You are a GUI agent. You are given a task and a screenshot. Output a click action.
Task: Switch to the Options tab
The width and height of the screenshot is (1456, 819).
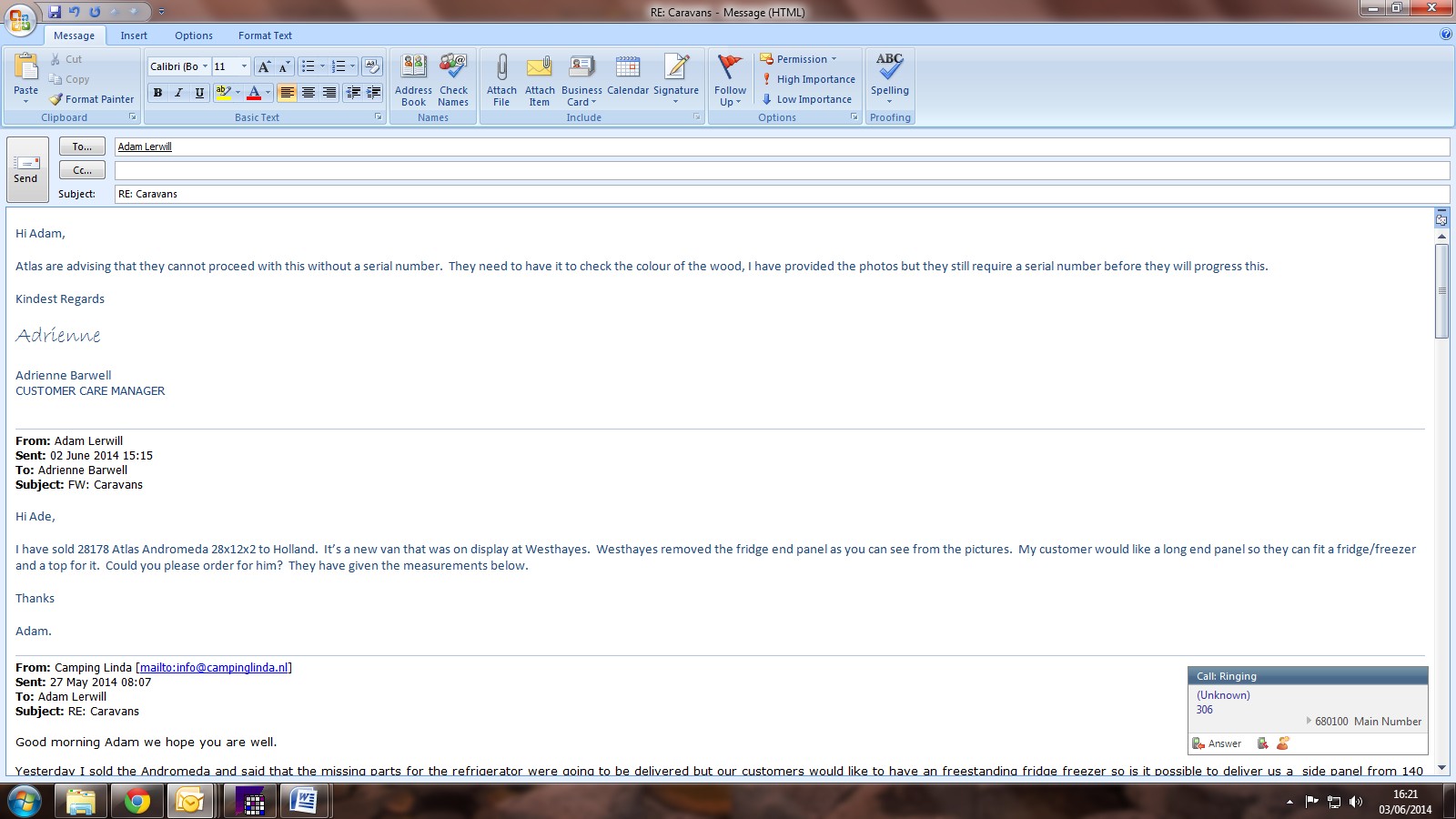(194, 35)
